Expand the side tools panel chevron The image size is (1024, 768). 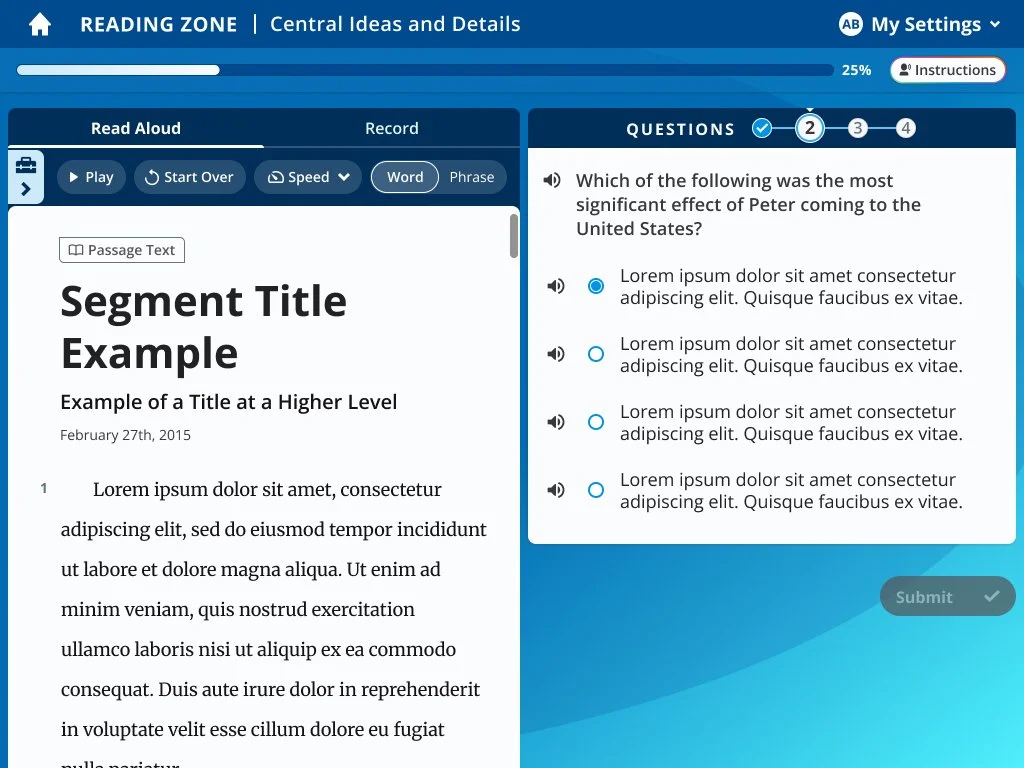coord(25,189)
